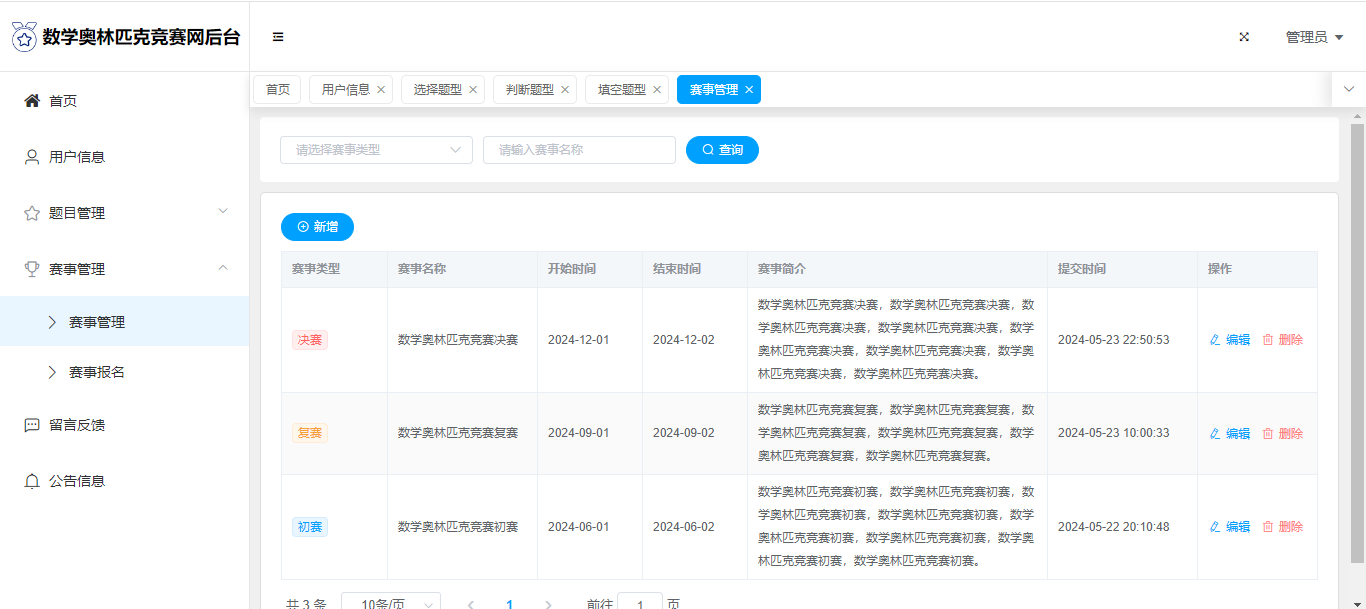Expand the tabs overflow chevron
Screen dimensions: 1366x609
[1348, 89]
